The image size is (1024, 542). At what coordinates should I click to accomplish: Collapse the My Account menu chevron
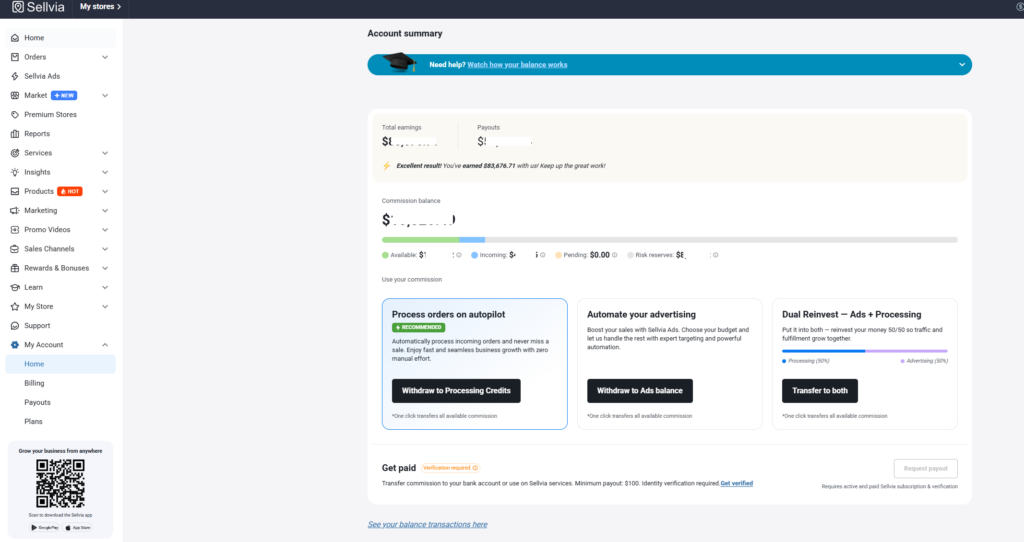pos(105,345)
